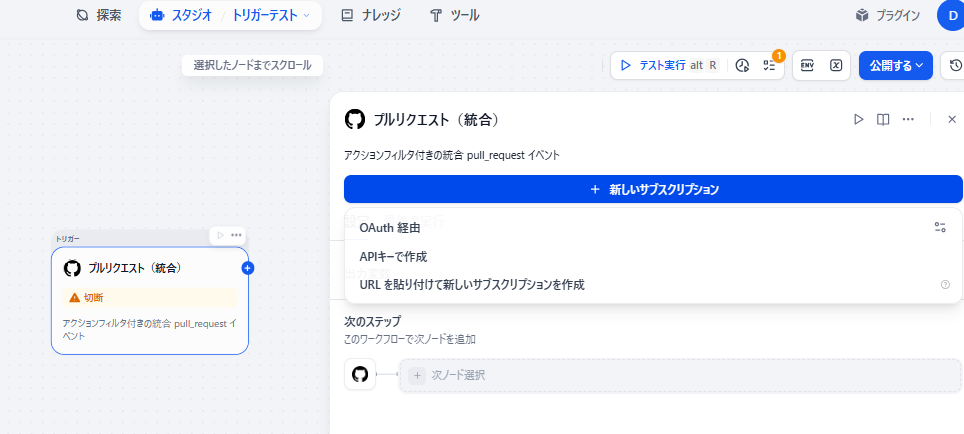This screenshot has height=434, width=964.
Task: Open help docs book icon
Action: click(883, 119)
